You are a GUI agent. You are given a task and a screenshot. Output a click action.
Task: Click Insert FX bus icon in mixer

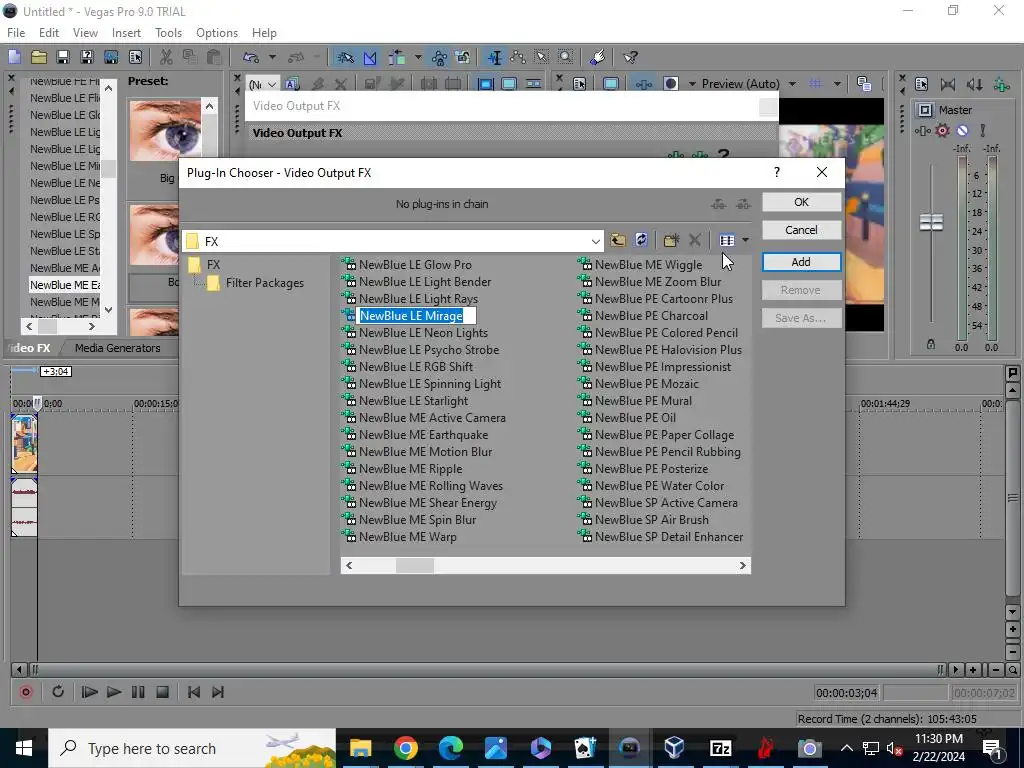click(1001, 84)
